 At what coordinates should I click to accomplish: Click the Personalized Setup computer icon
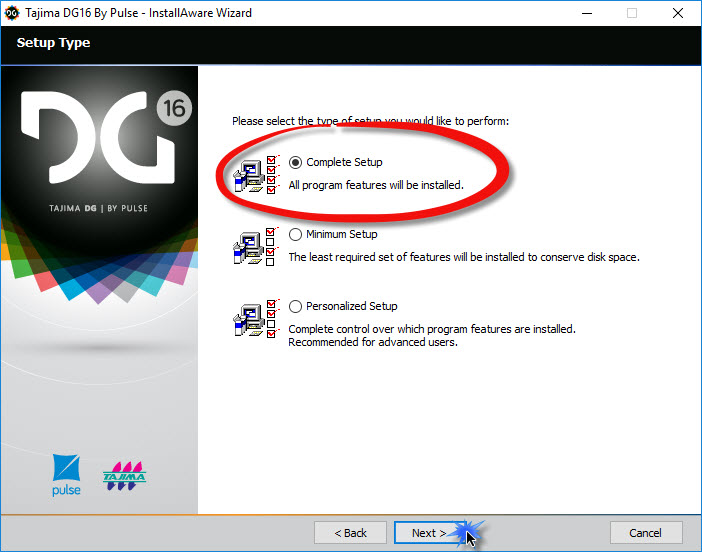tap(255, 319)
